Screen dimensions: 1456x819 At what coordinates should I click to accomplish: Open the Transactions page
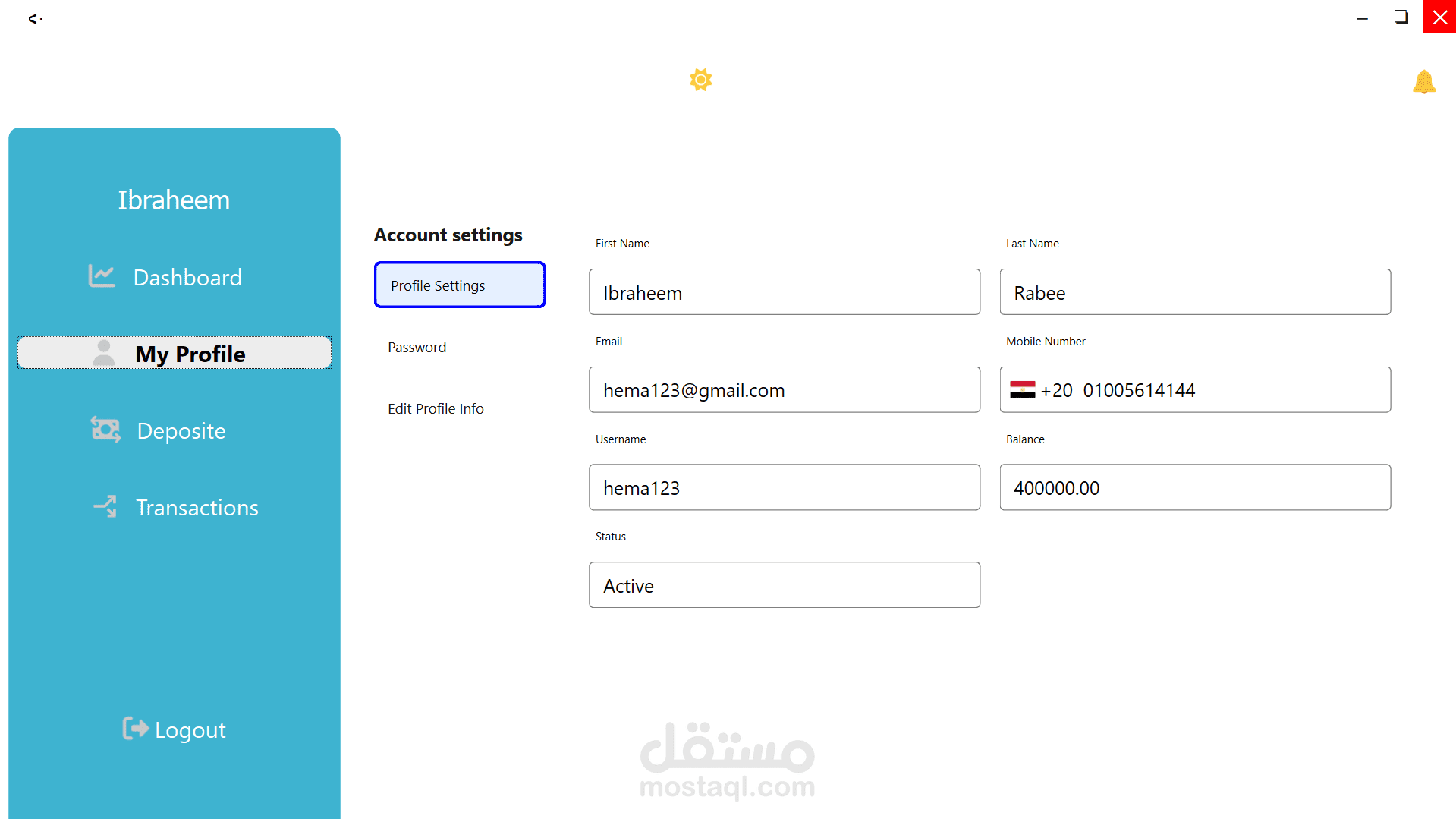(175, 507)
